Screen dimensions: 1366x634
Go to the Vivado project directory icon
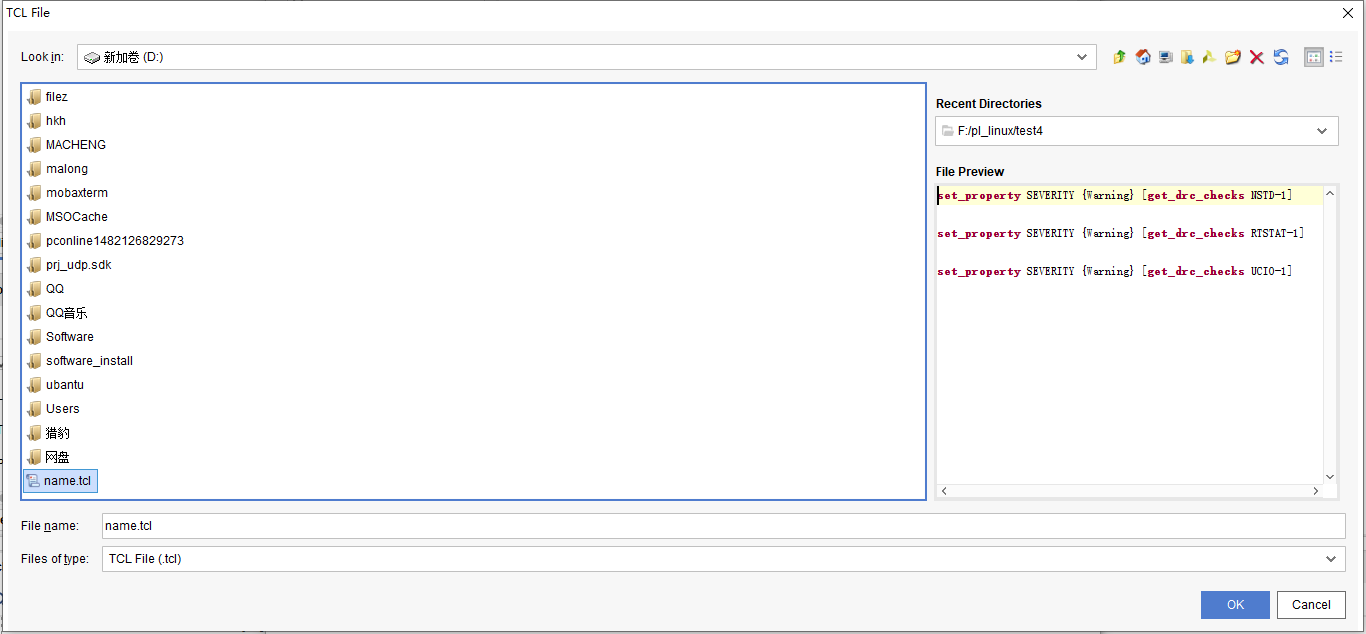click(x=1209, y=57)
